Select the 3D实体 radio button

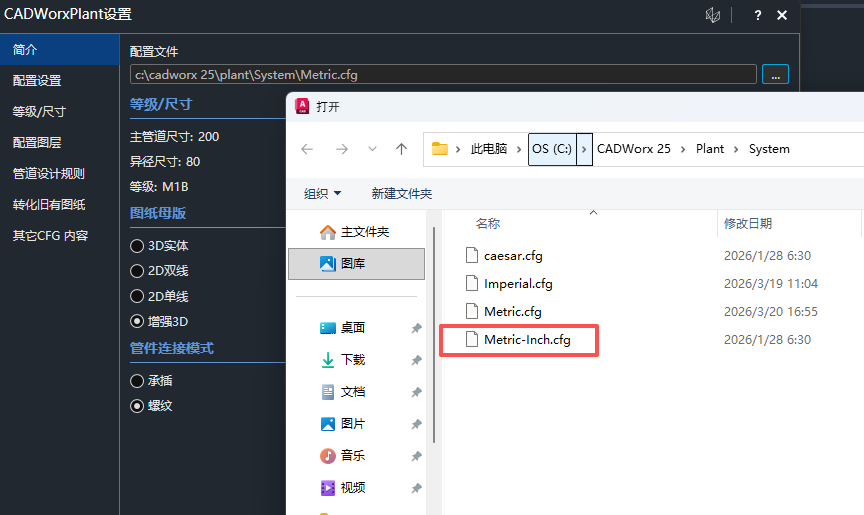pyautogui.click(x=137, y=246)
